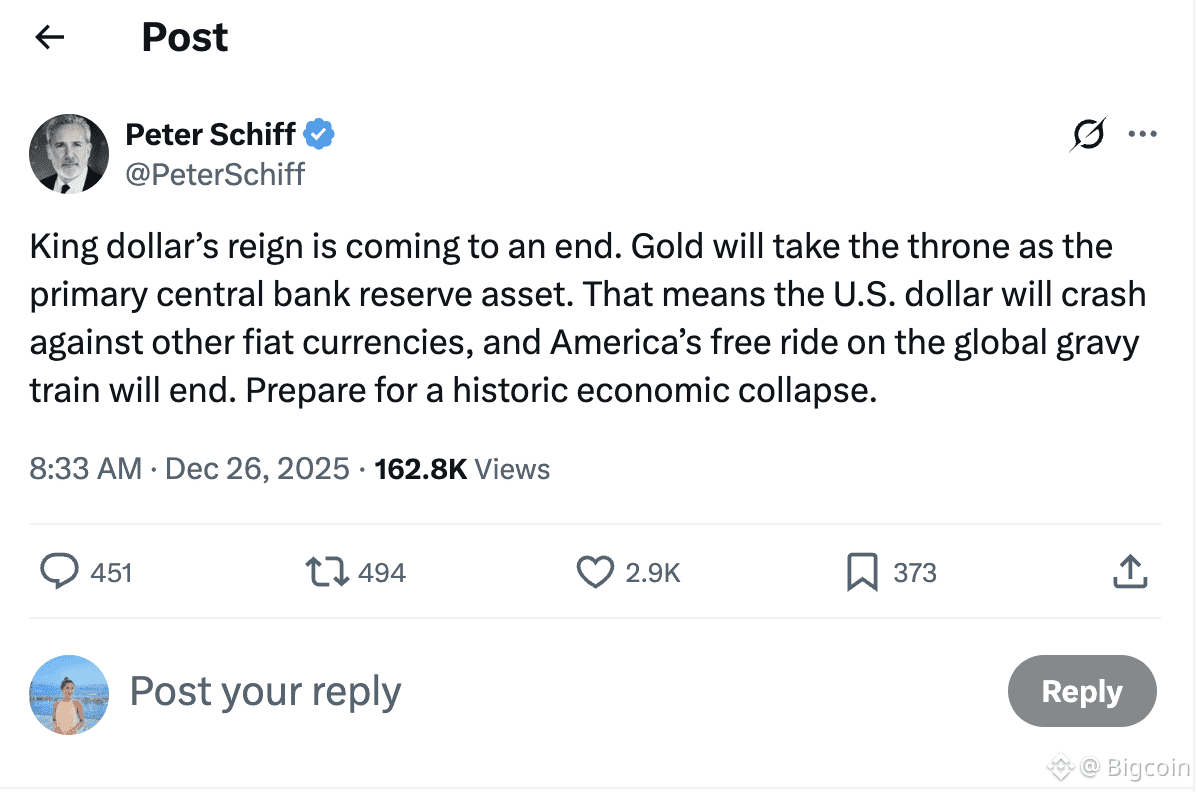View the 162.8K Views analytics

click(x=462, y=468)
